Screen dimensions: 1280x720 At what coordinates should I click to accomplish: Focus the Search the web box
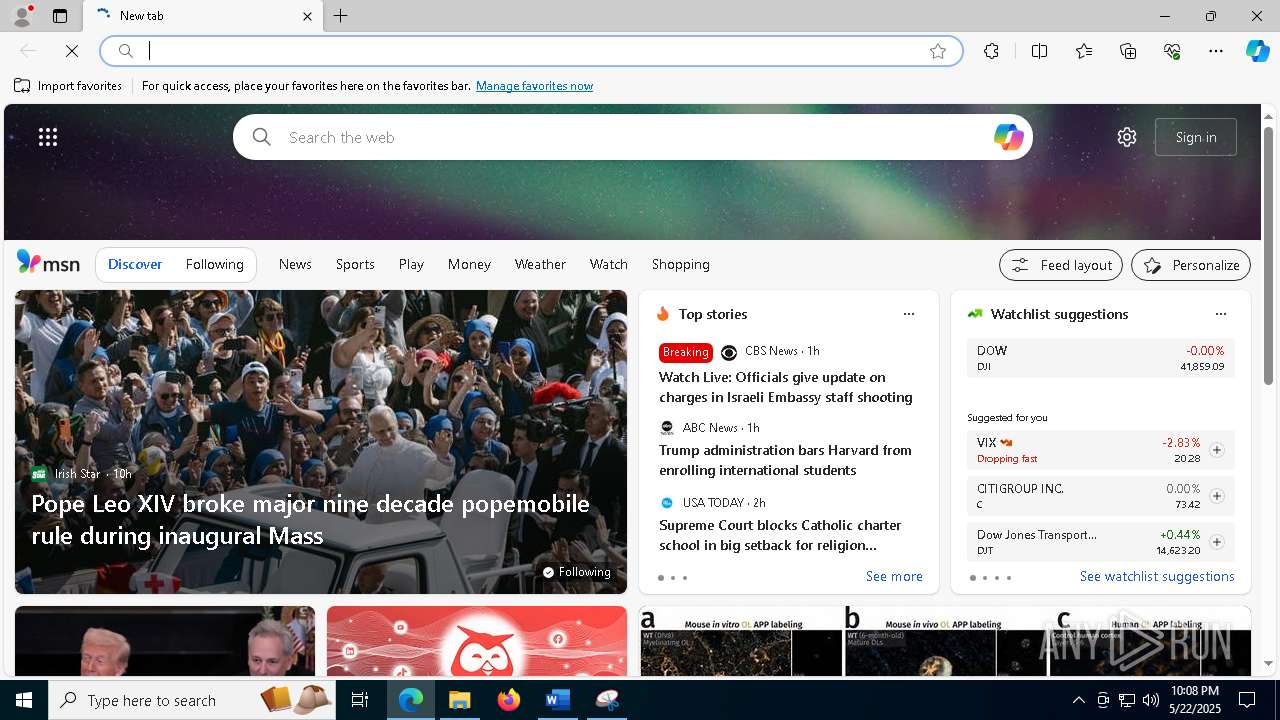[x=632, y=137]
